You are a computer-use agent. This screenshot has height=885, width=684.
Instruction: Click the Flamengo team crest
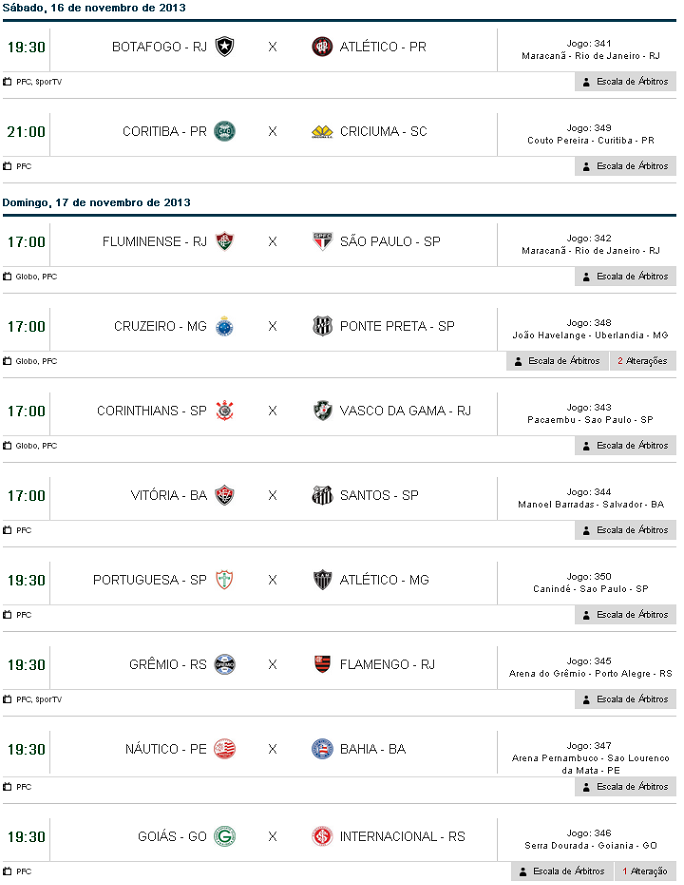coord(322,664)
